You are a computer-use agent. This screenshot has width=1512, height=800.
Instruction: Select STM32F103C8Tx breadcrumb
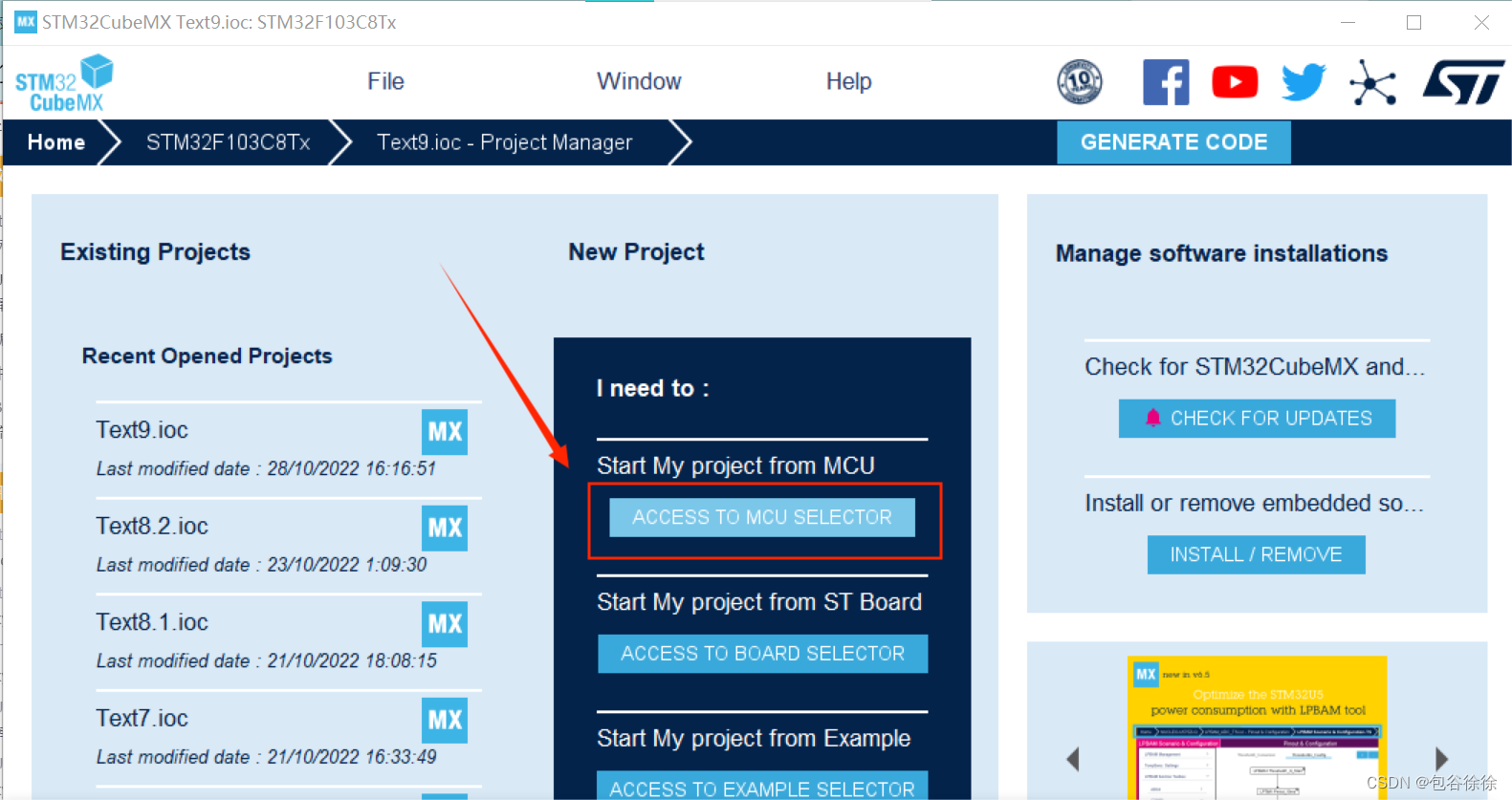point(228,142)
